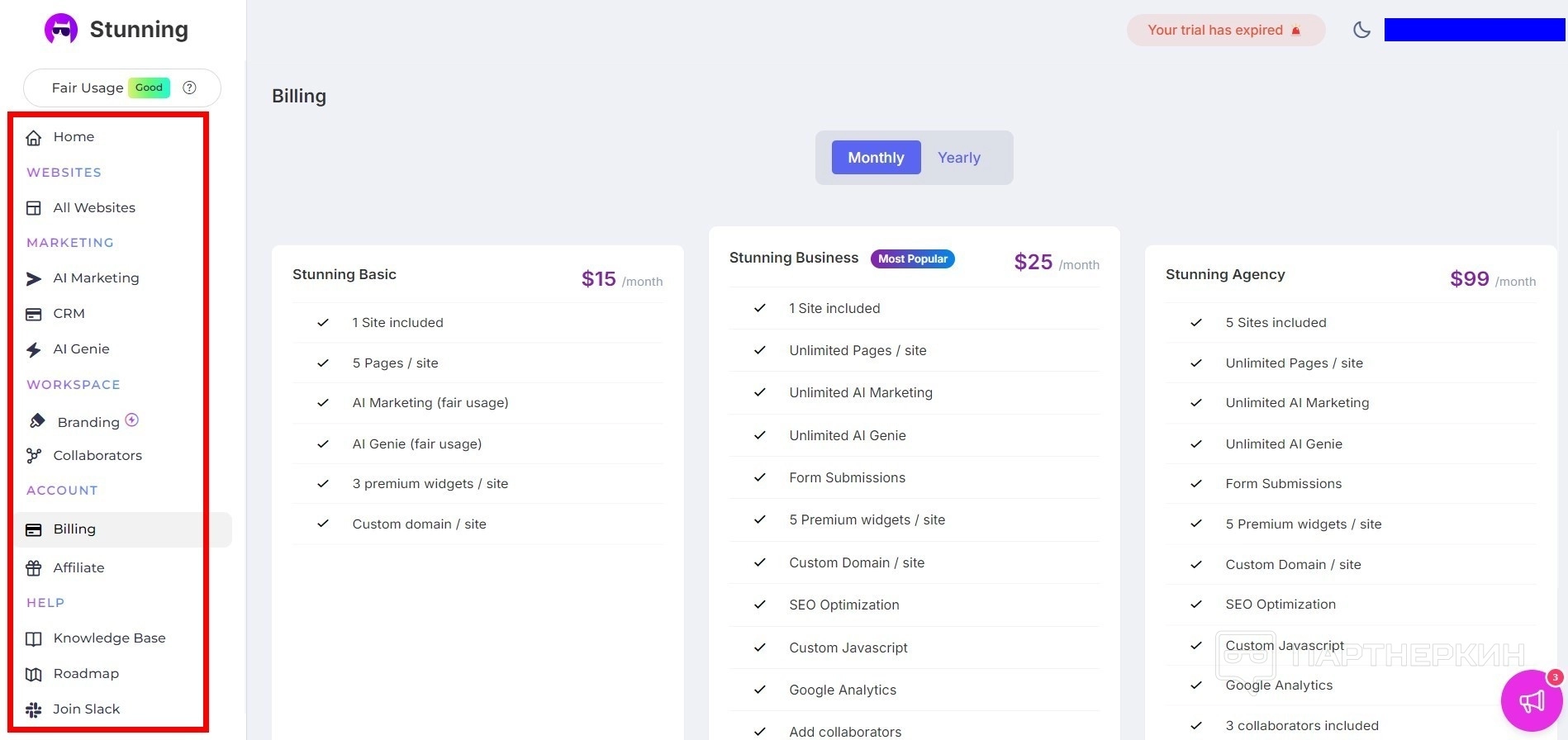Click the Affiliate gift icon

[x=34, y=568]
